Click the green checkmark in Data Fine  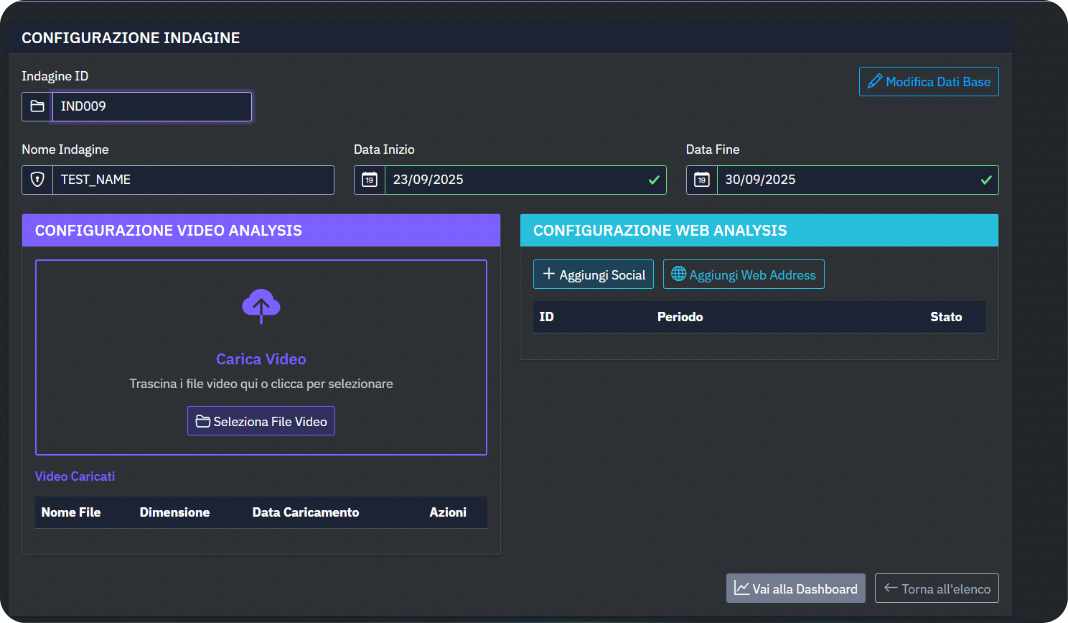pyautogui.click(x=986, y=180)
